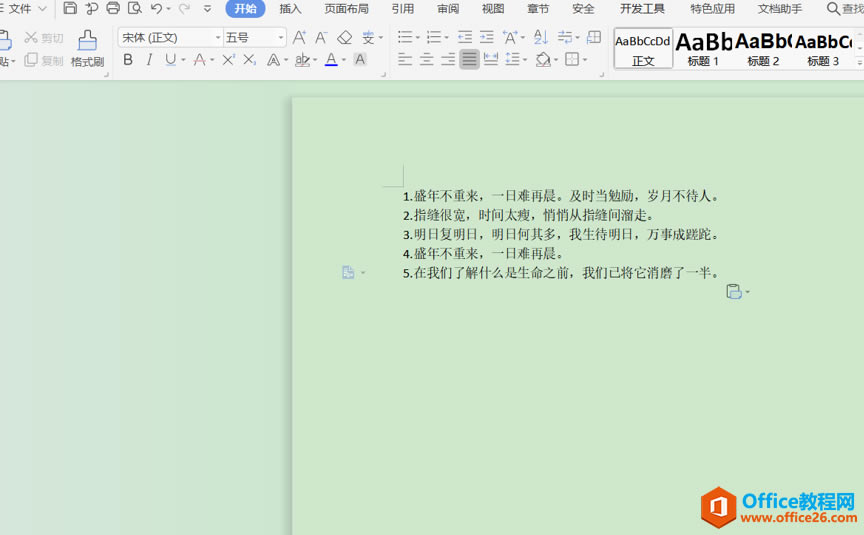Open the font size dropdown 五号
The width and height of the screenshot is (864, 535).
click(281, 37)
